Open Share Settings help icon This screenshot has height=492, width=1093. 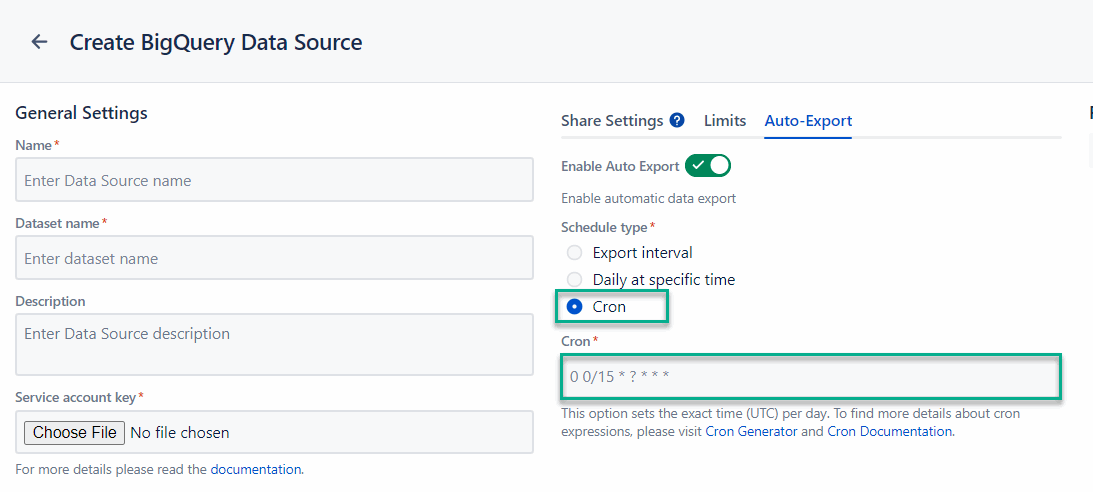click(x=676, y=121)
